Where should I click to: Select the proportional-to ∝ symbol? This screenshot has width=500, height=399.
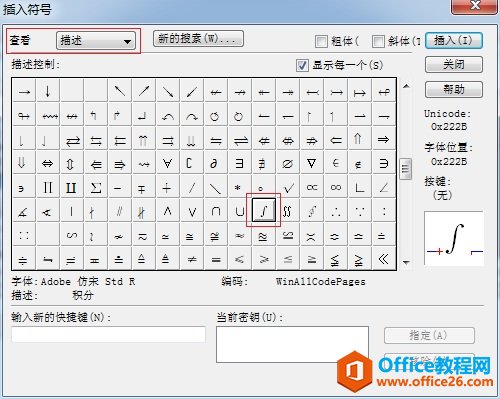coord(312,187)
